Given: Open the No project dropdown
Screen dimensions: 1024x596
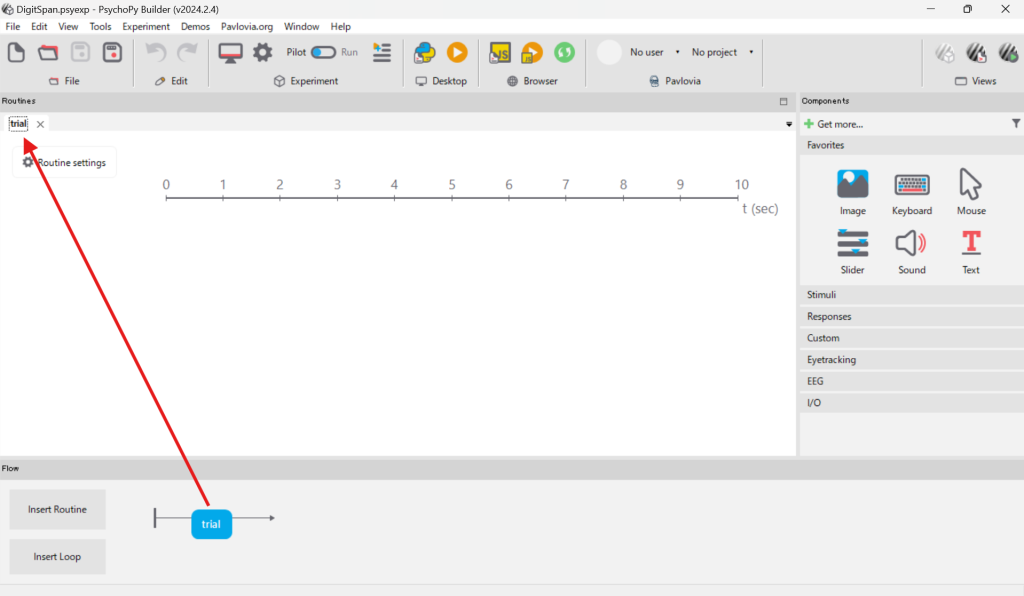Looking at the screenshot, I should [x=722, y=52].
